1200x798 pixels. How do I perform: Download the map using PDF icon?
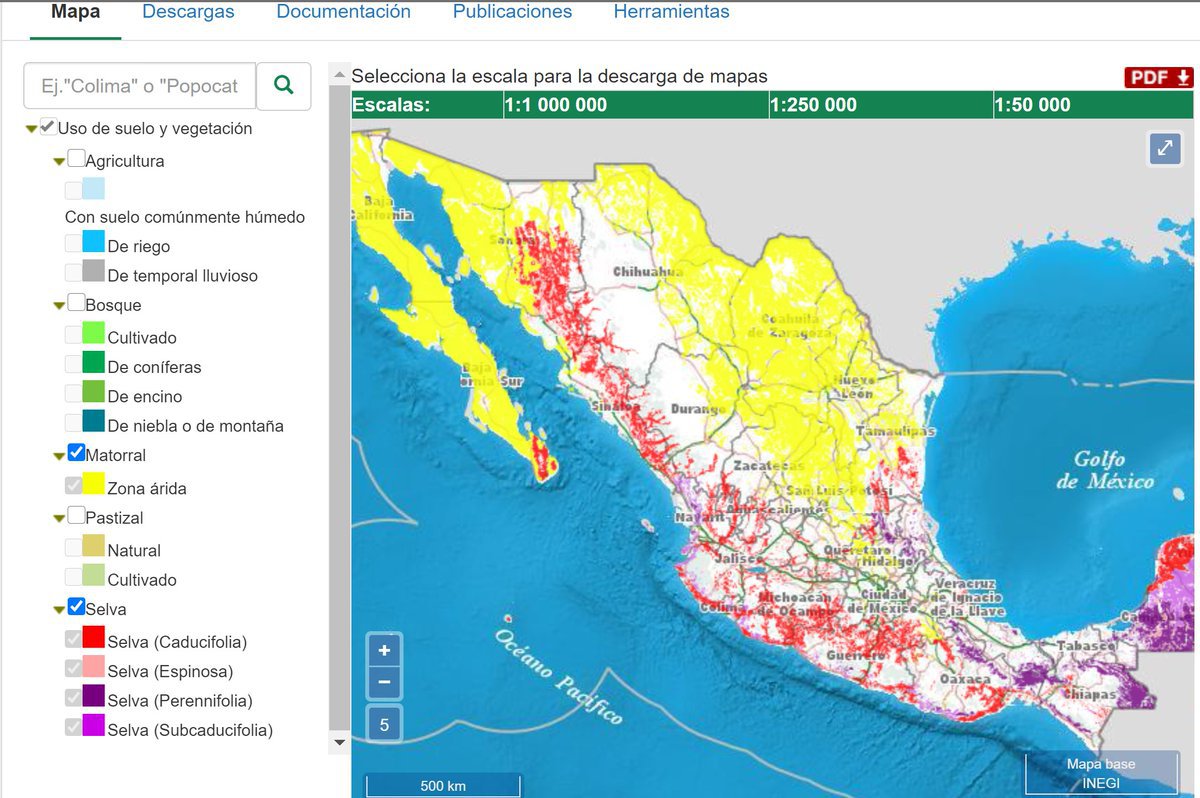tap(1159, 78)
